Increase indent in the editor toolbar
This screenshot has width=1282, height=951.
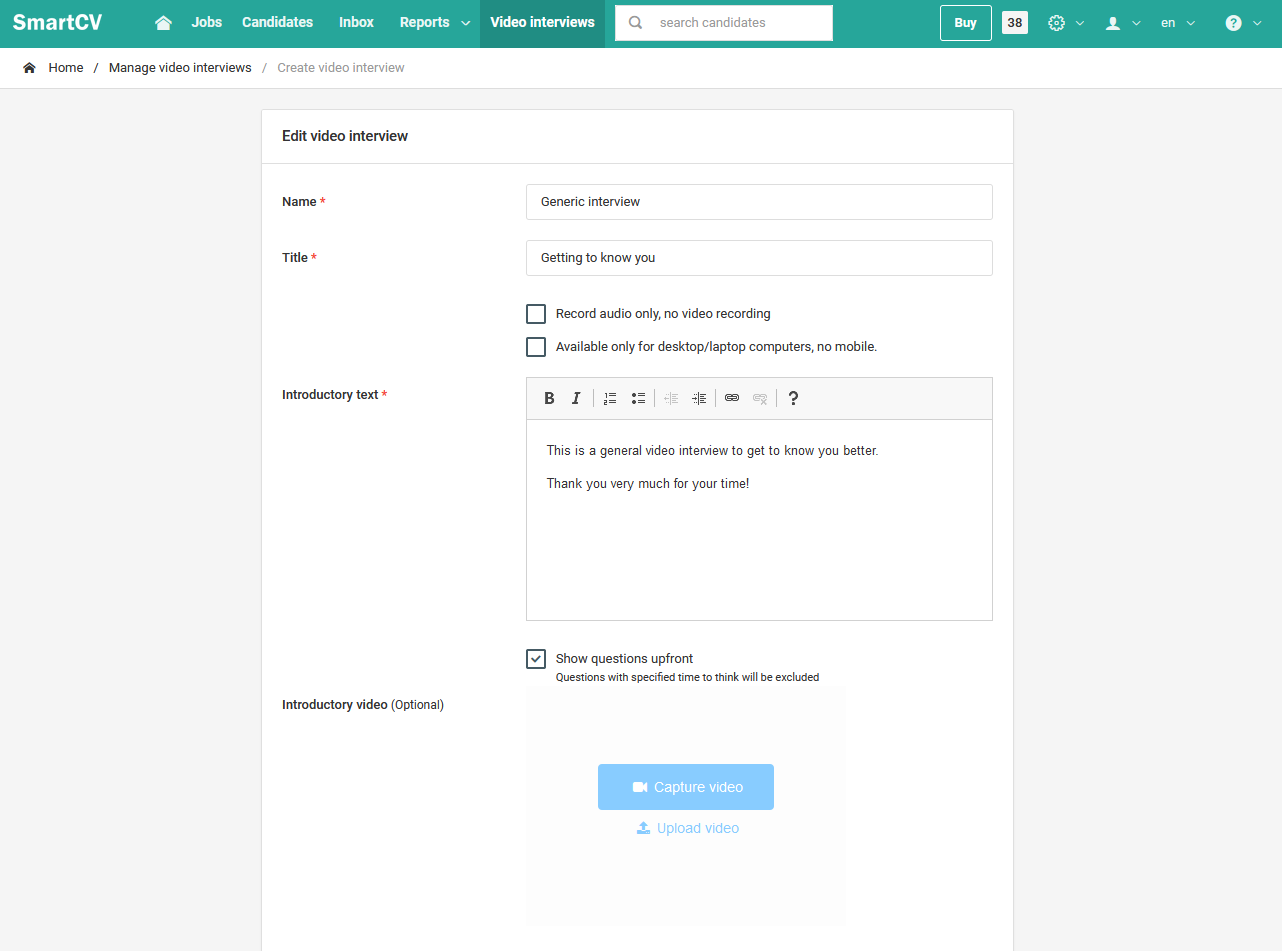tap(699, 398)
